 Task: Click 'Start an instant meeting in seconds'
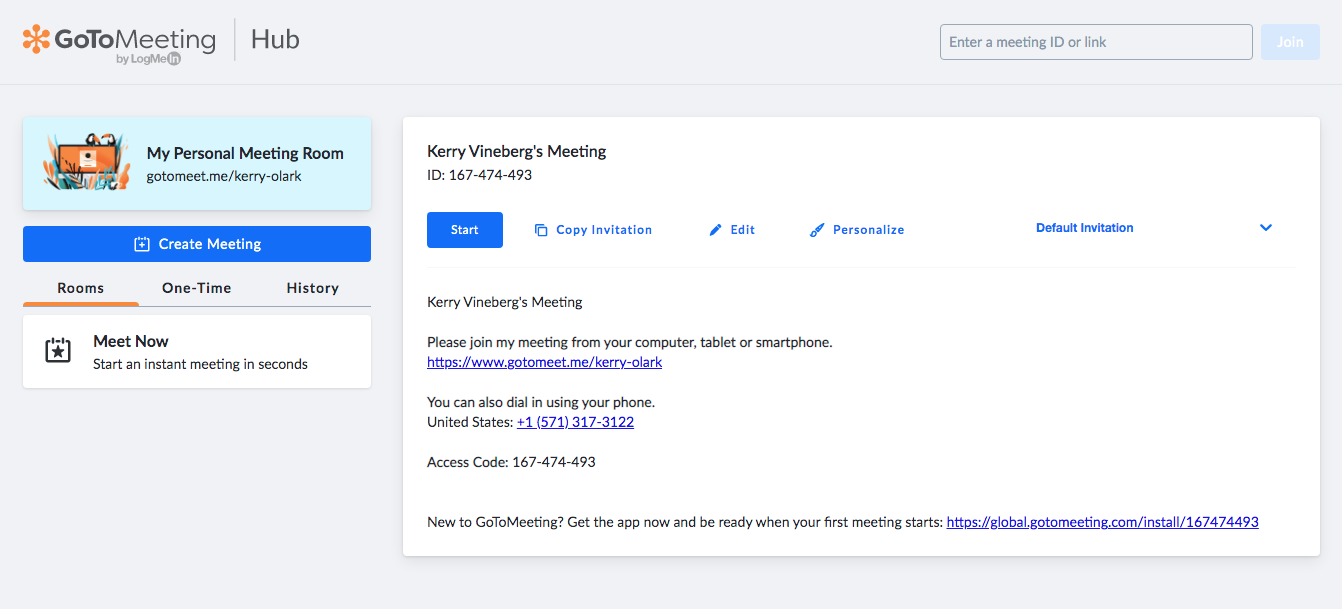click(200, 364)
